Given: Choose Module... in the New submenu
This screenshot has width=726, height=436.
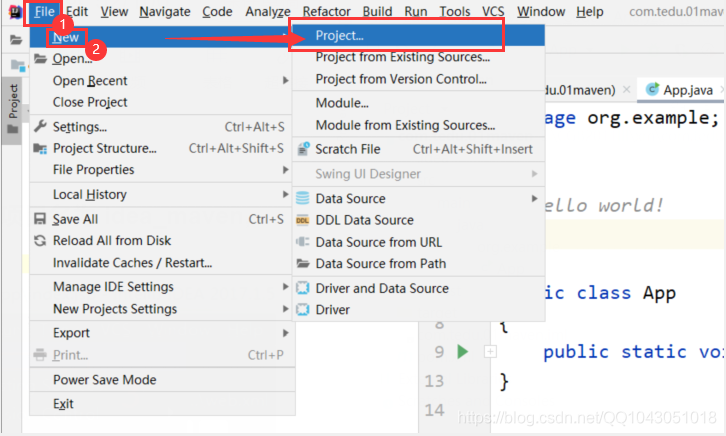Looking at the screenshot, I should coord(418,103).
